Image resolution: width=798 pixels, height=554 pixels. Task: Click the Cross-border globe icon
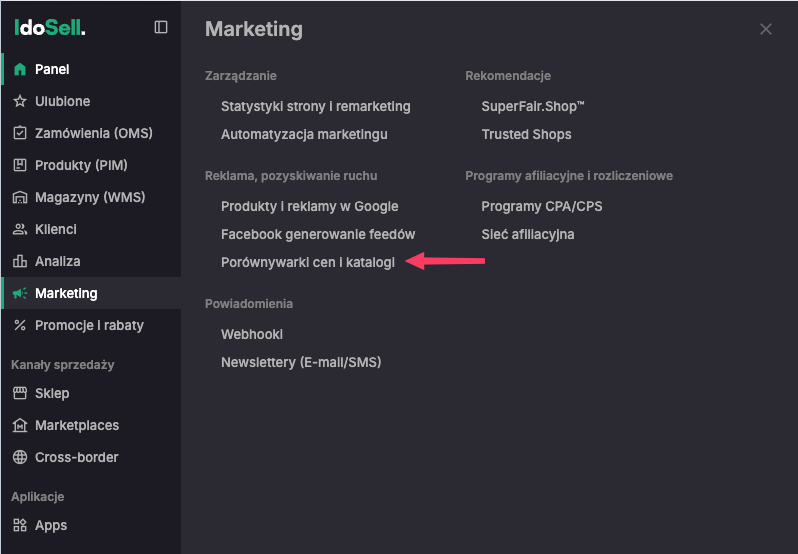[x=20, y=457]
